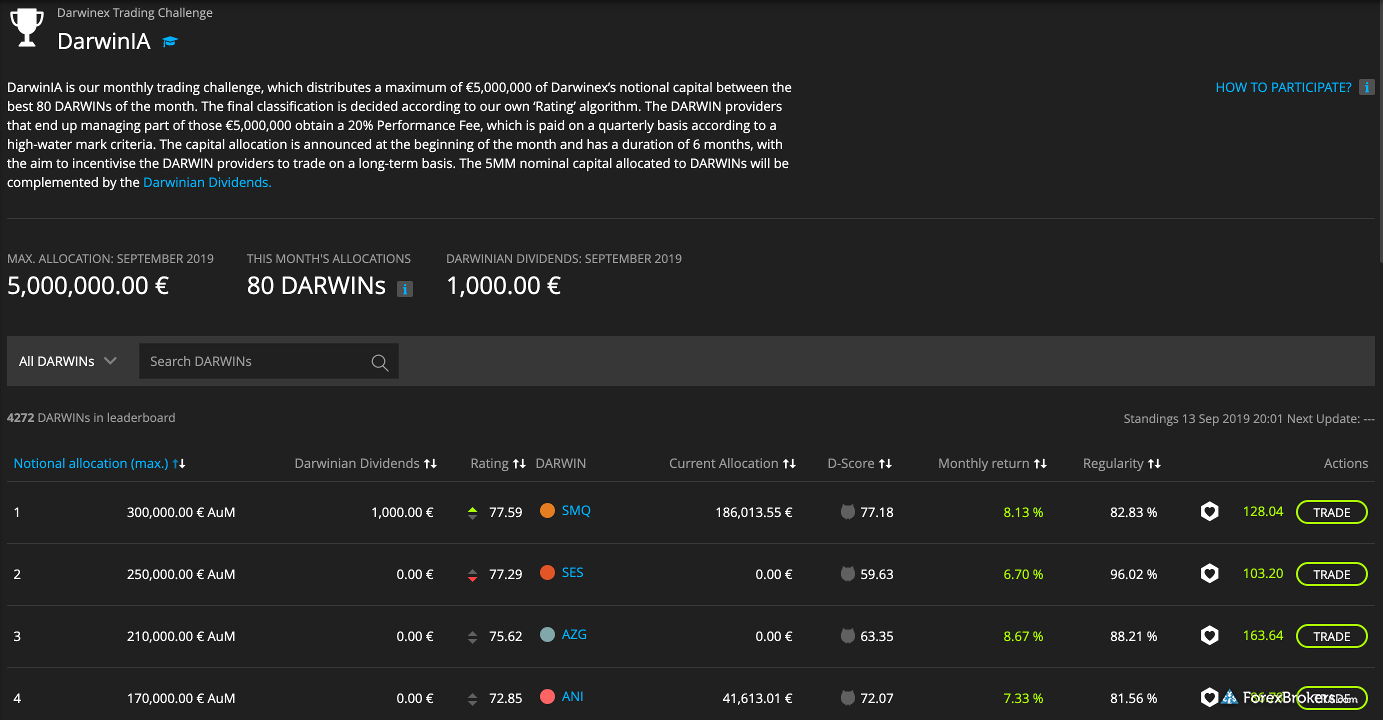The height and width of the screenshot is (720, 1383).
Task: Open the Darwinian Dividends link in description
Action: coord(207,183)
